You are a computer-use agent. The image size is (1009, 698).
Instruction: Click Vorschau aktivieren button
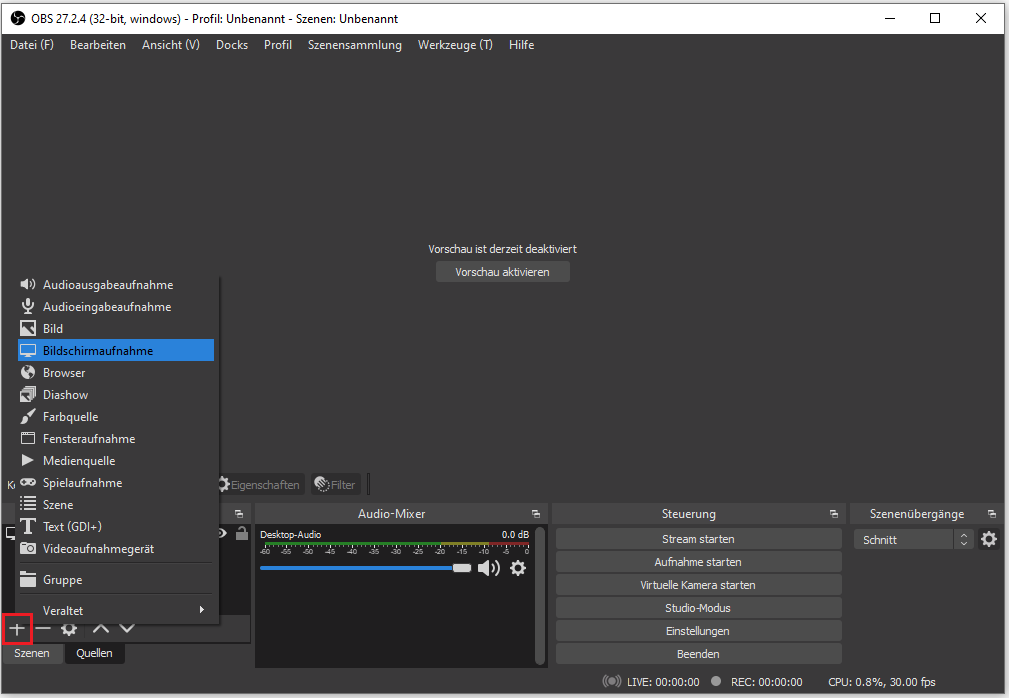click(503, 271)
